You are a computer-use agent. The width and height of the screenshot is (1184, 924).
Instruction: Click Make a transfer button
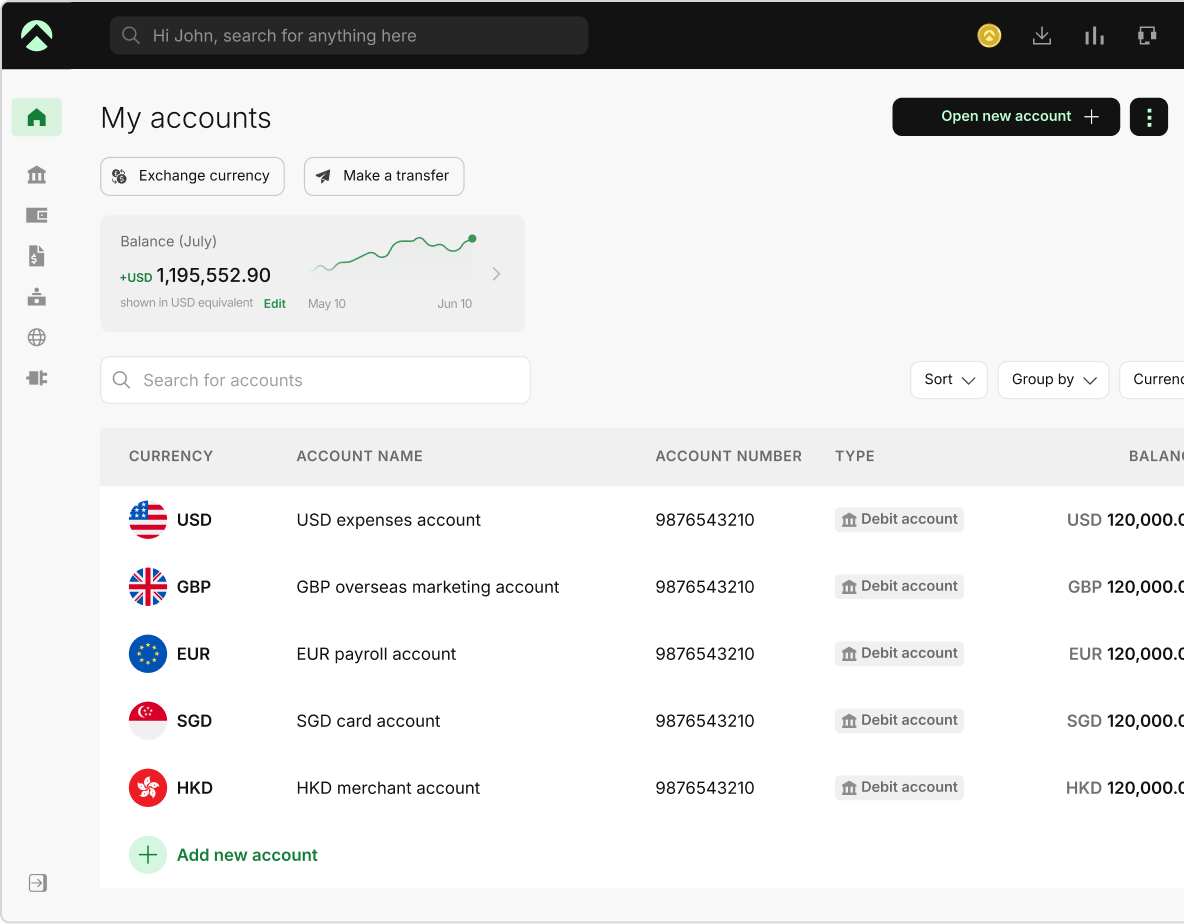click(x=384, y=176)
